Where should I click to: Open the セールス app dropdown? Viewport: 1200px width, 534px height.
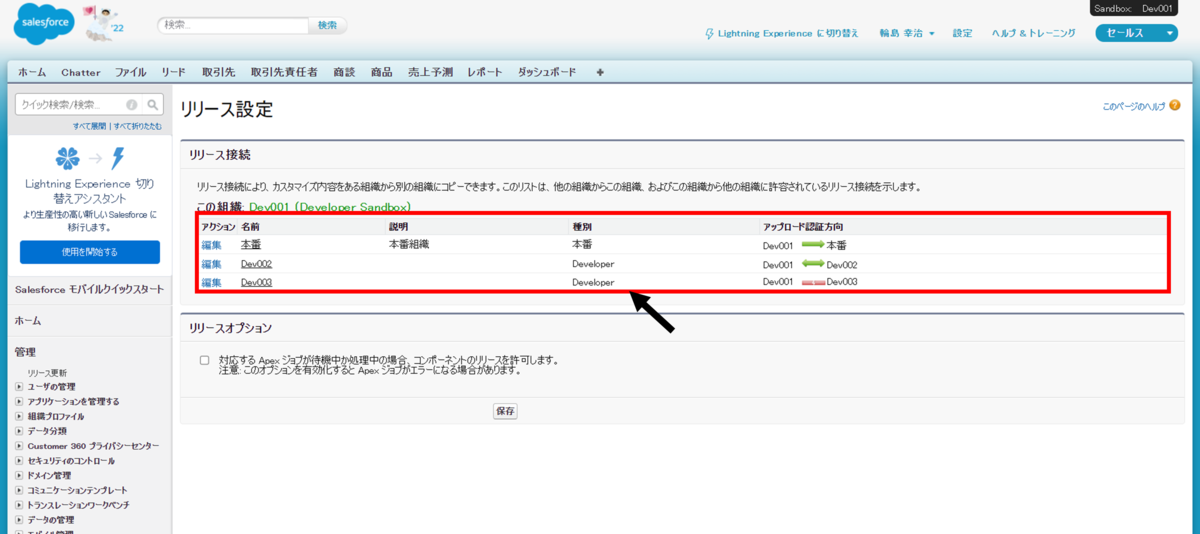1137,33
